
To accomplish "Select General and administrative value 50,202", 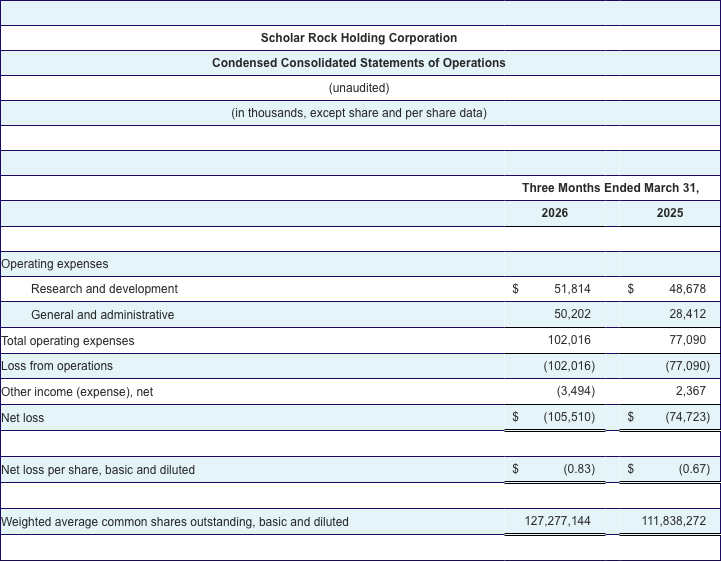I will click(572, 314).
